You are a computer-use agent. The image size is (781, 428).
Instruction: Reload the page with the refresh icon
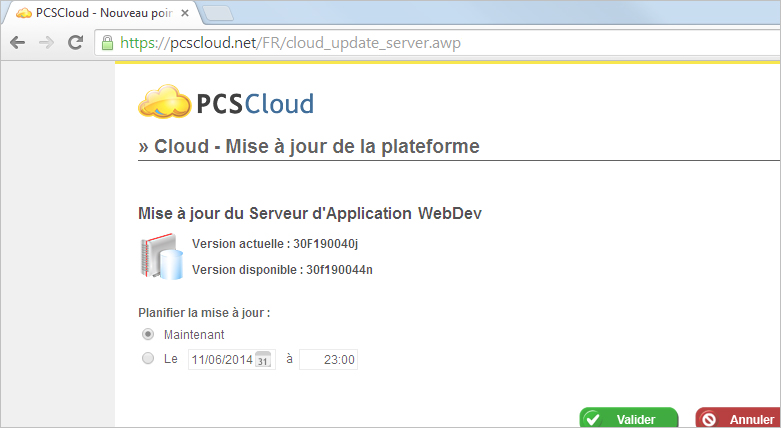[x=75, y=43]
